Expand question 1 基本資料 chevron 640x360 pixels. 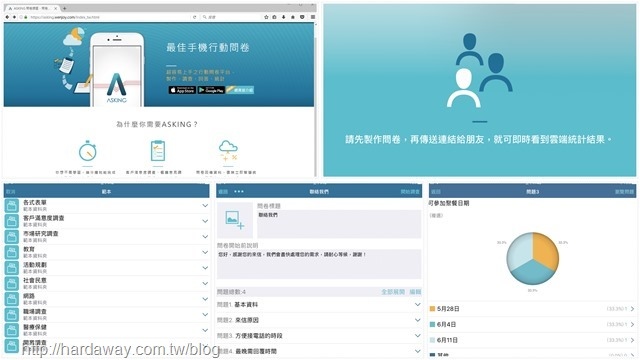[417, 304]
